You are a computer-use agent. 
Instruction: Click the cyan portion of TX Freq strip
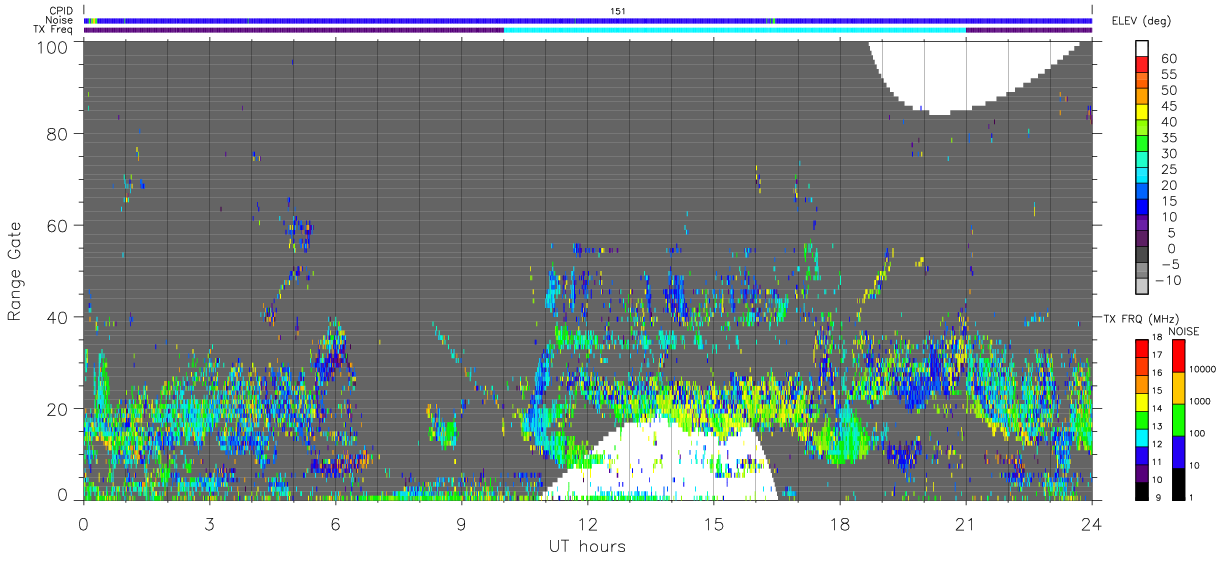[735, 30]
